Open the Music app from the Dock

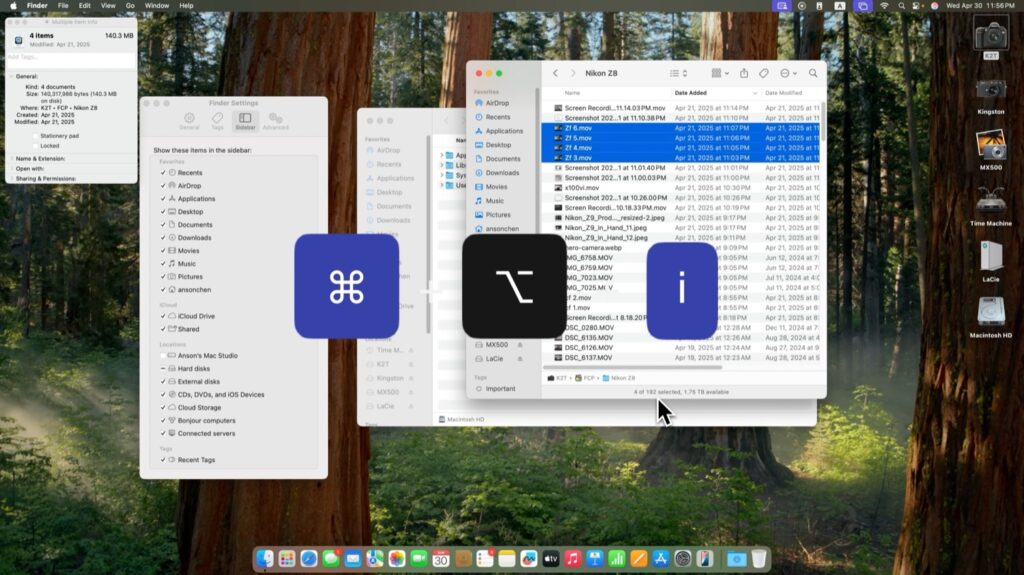click(x=573, y=559)
